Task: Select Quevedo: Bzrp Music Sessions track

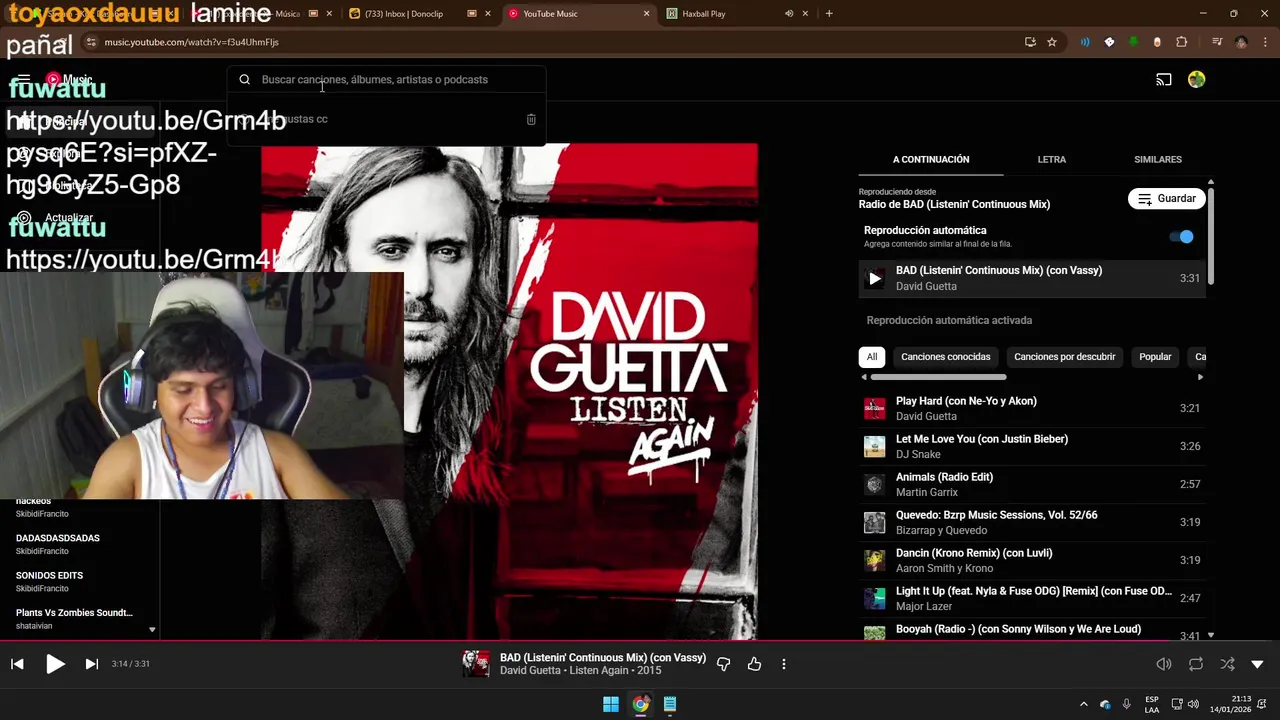Action: [1032, 522]
